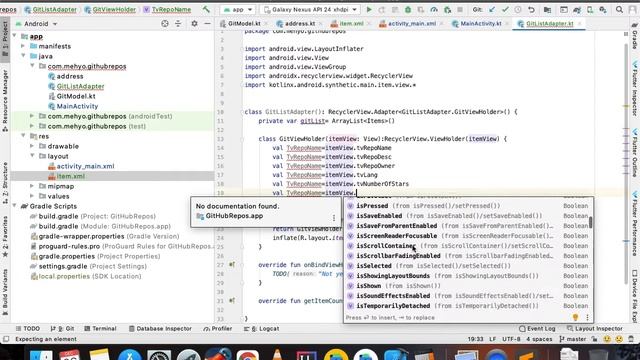Viewport: 640px width, 360px height.
Task: Select isShown in the completion list
Action: click(468, 286)
